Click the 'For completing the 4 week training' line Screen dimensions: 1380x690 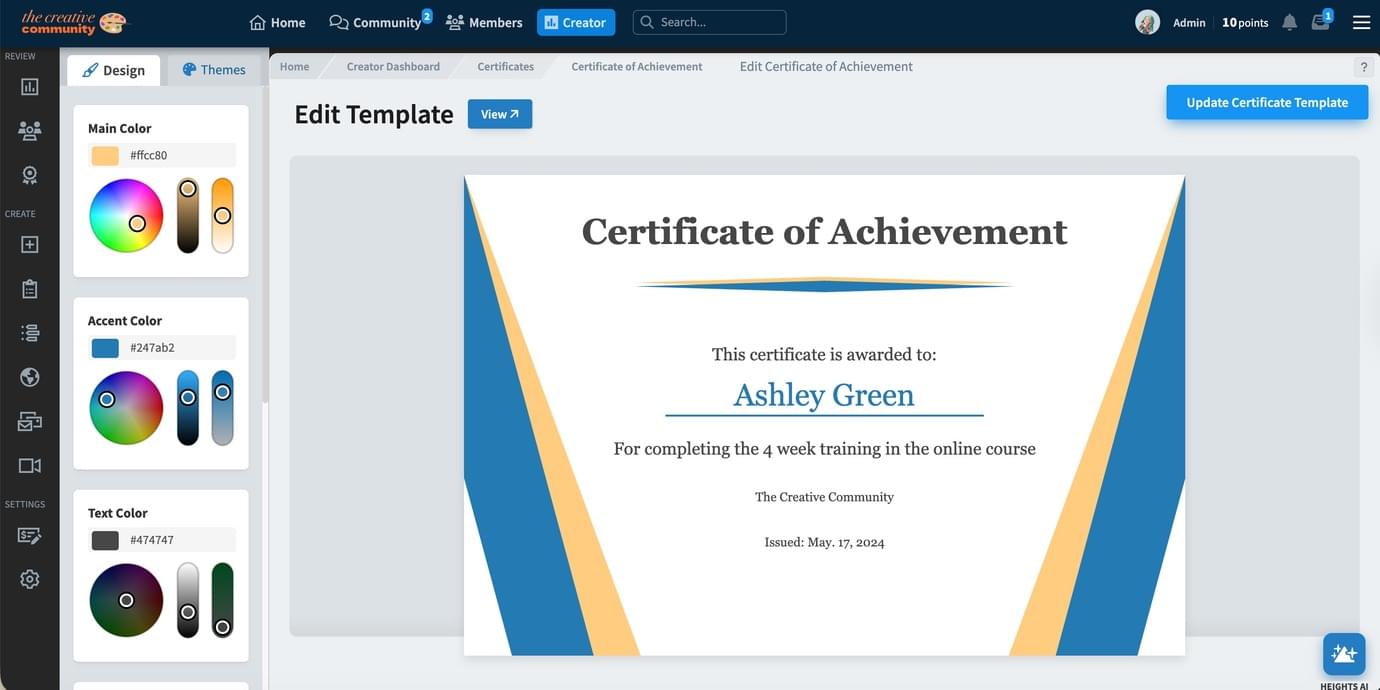[824, 449]
